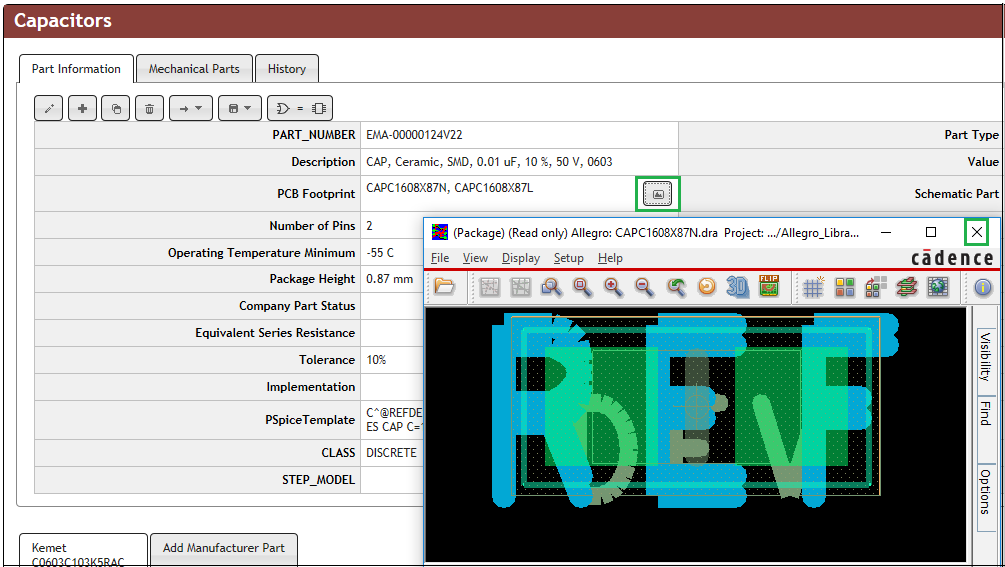This screenshot has width=1005, height=567.
Task: Open the Display menu in Allegro
Action: click(521, 258)
